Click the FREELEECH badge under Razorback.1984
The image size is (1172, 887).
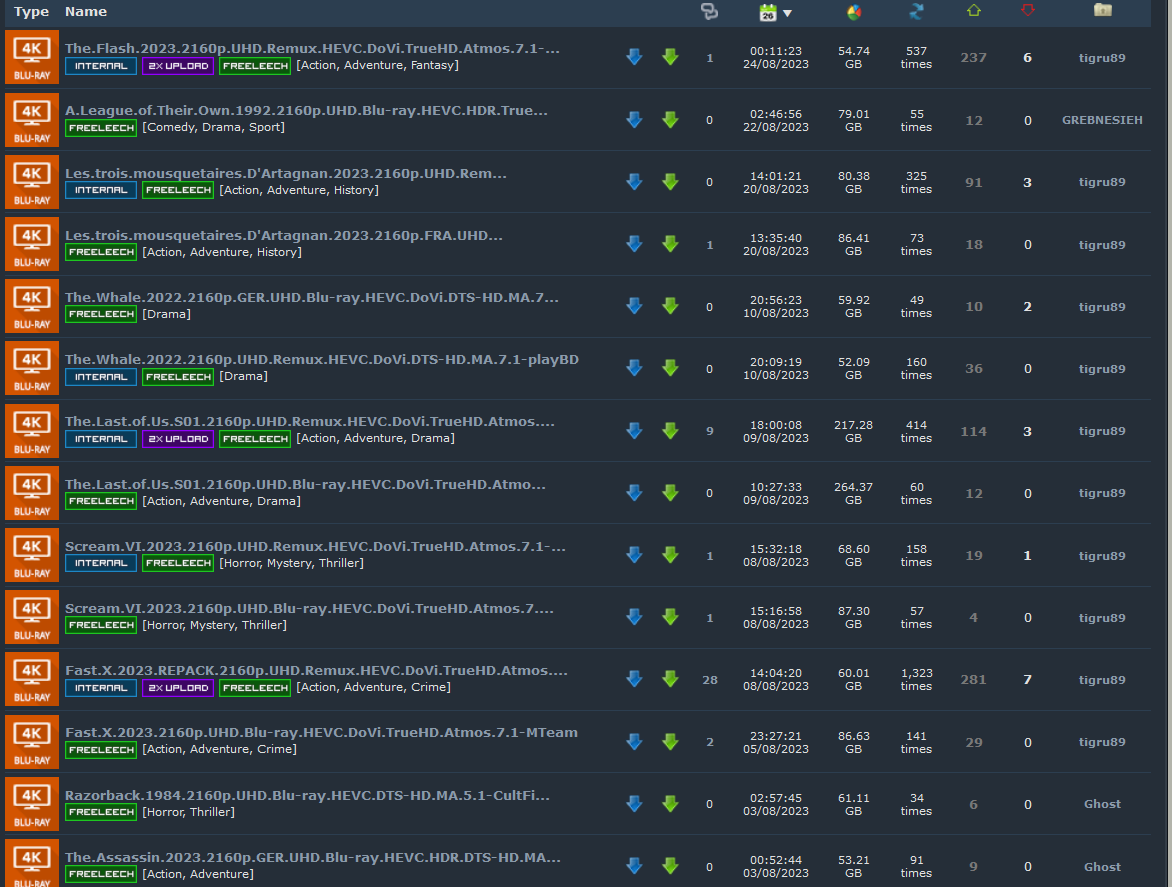101,812
